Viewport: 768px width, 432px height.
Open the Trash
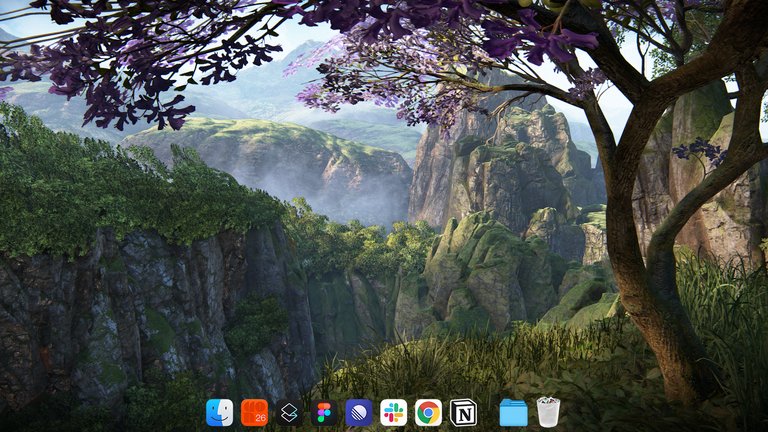point(548,412)
